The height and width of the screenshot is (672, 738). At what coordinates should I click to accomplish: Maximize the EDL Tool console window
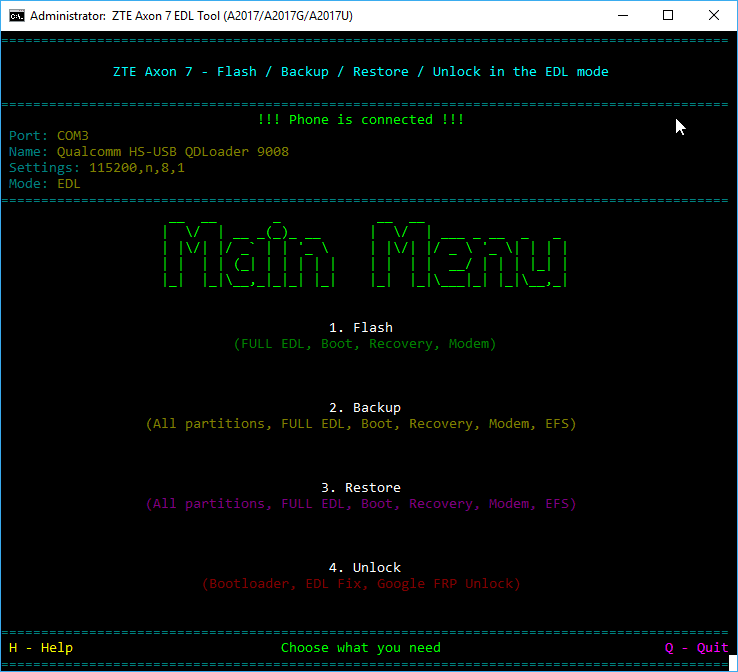[667, 16]
